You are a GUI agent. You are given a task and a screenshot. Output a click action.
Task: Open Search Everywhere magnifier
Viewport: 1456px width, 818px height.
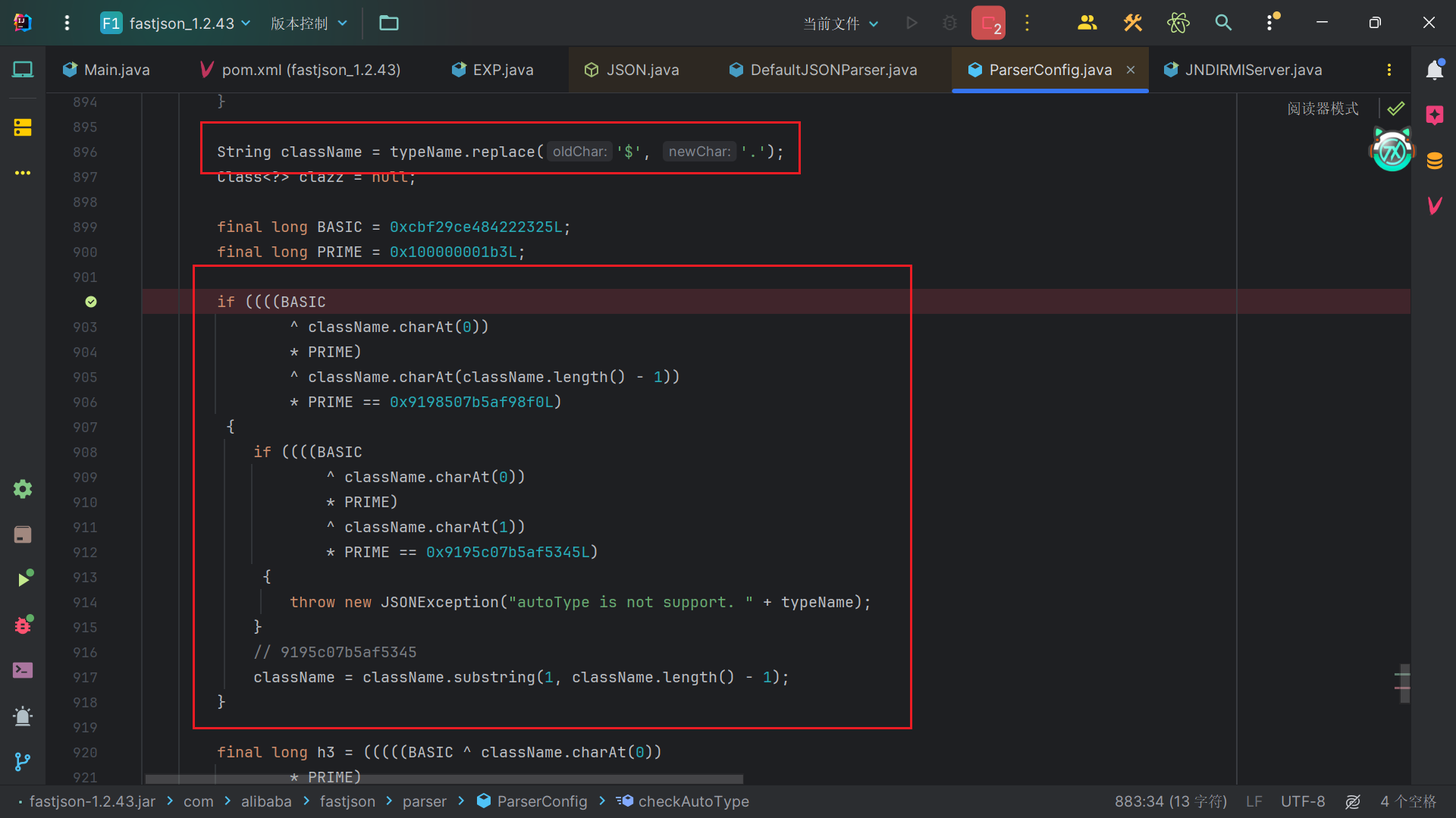pyautogui.click(x=1223, y=23)
